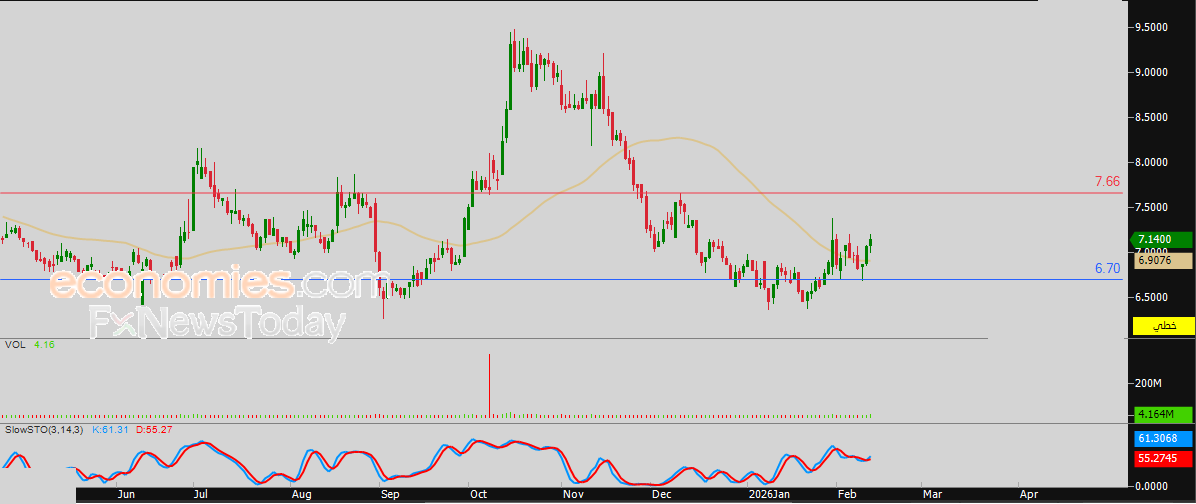Click the blue 6.70 support level label
The height and width of the screenshot is (504, 1196).
[x=1107, y=269]
